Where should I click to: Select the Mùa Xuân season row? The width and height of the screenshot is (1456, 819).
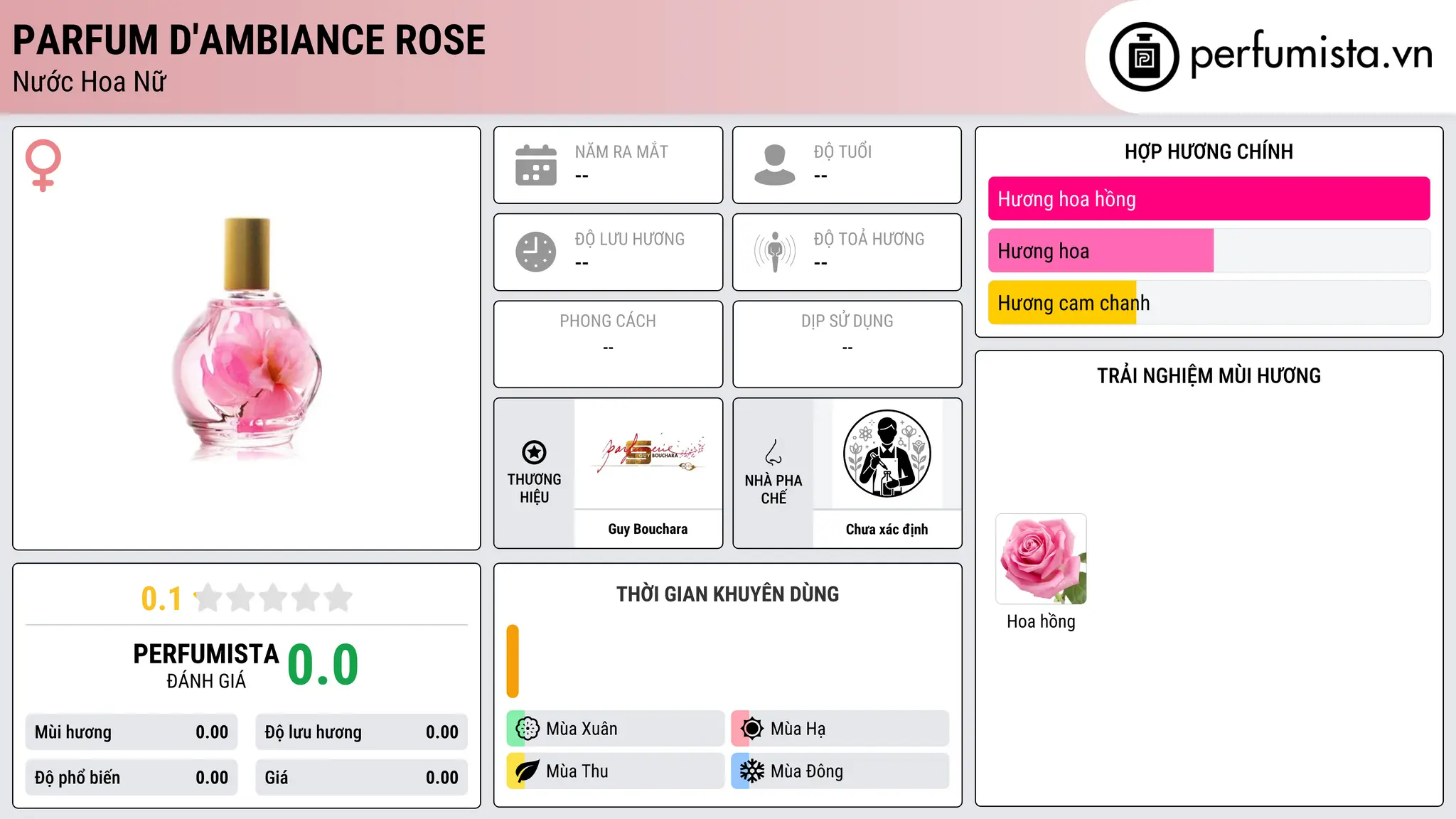click(616, 729)
